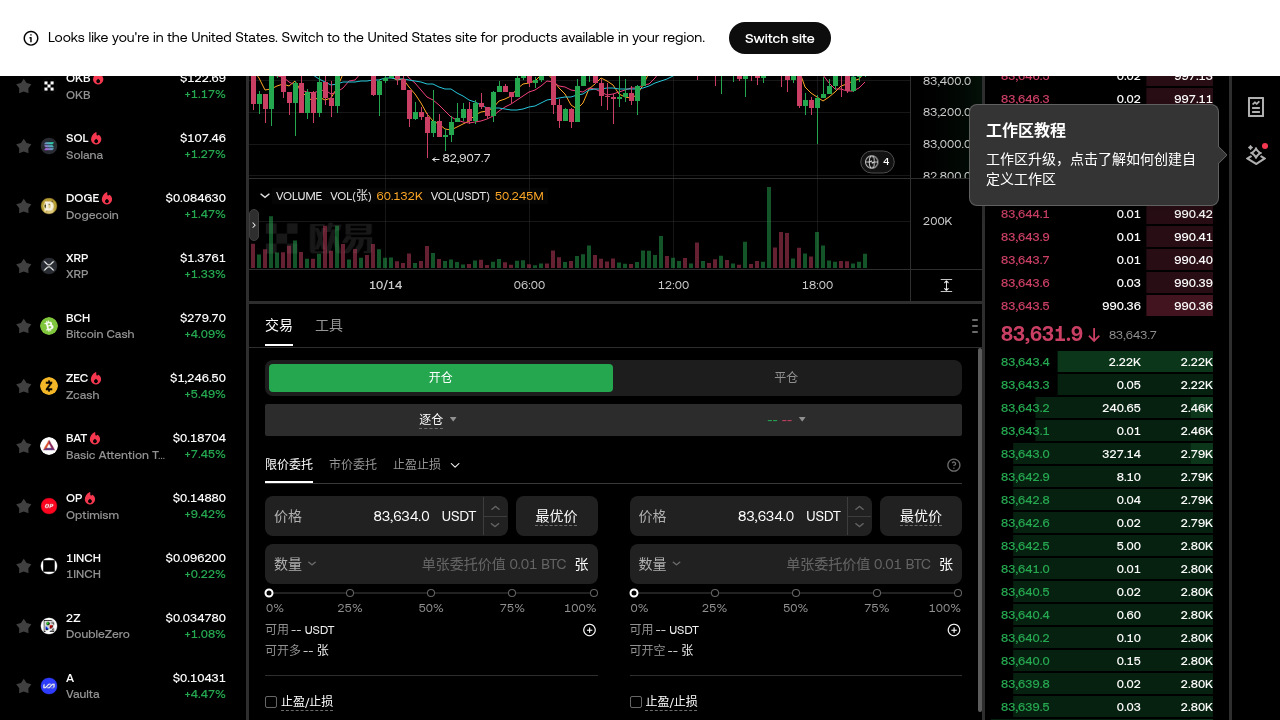1280x720 pixels.
Task: Click the short-side quantity input field
Action: point(796,564)
